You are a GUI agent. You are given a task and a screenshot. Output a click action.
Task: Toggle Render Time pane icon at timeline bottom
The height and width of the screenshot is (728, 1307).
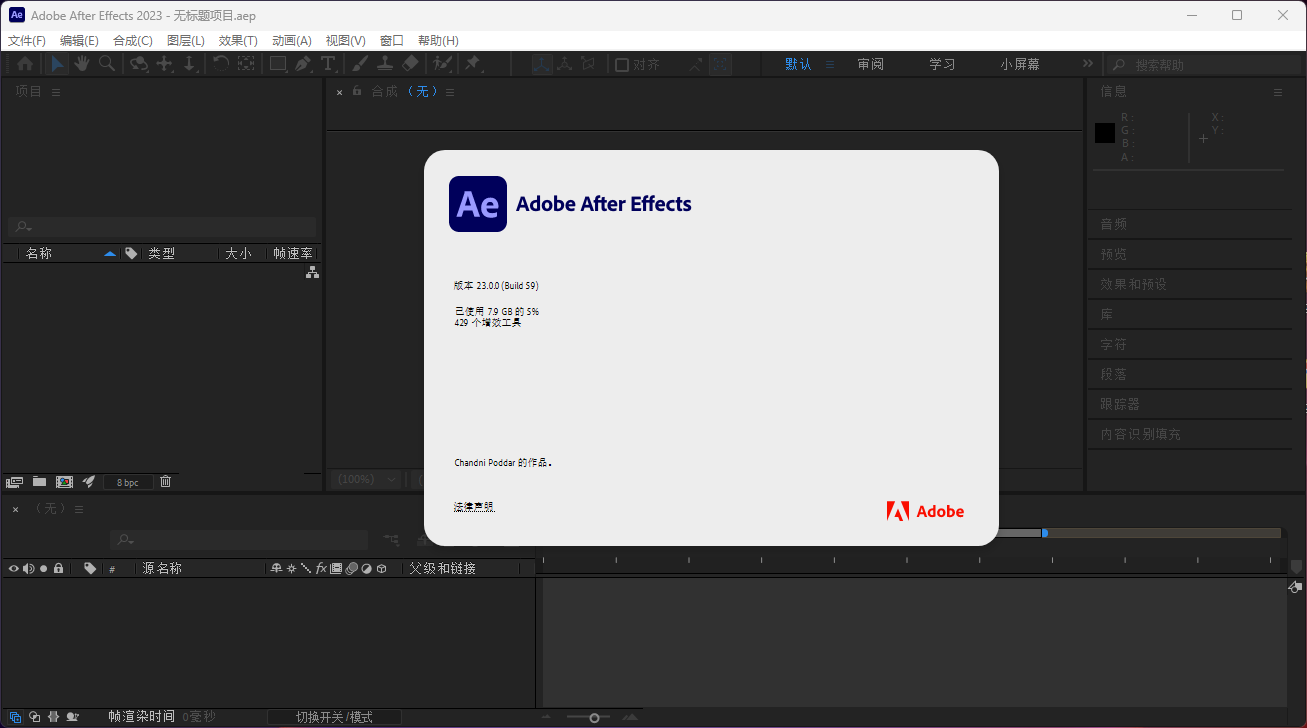coord(72,717)
